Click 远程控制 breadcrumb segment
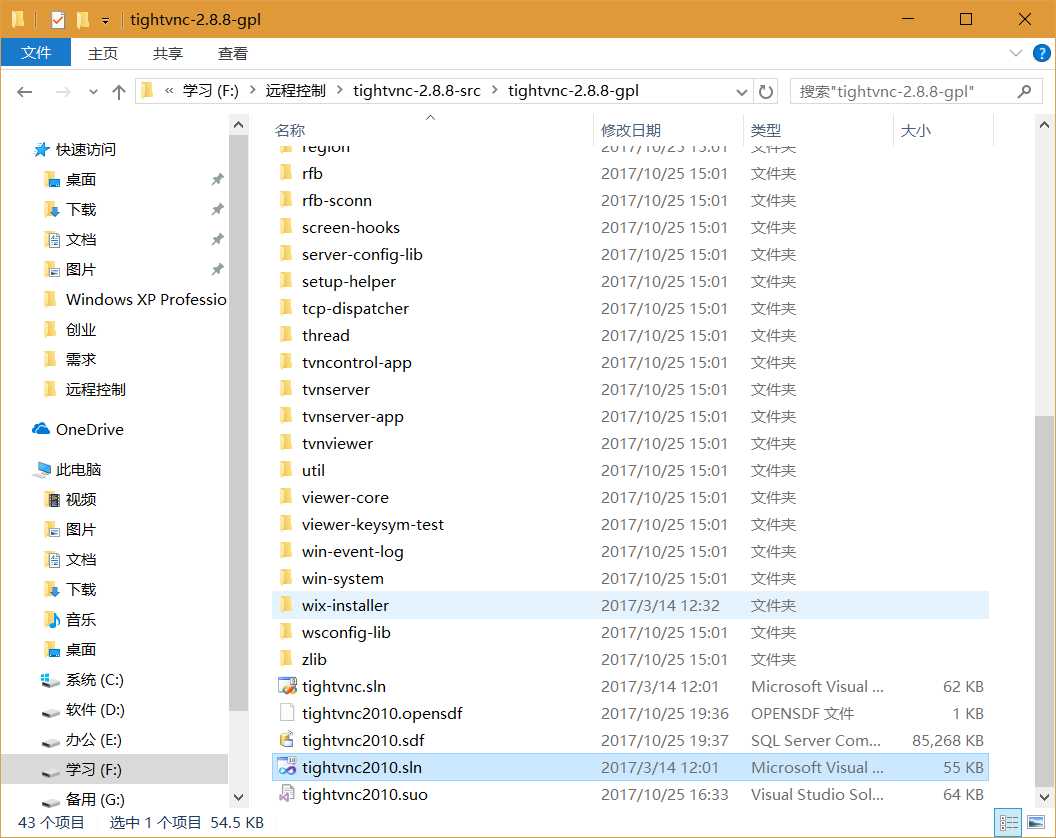The height and width of the screenshot is (838, 1056). pos(296,90)
